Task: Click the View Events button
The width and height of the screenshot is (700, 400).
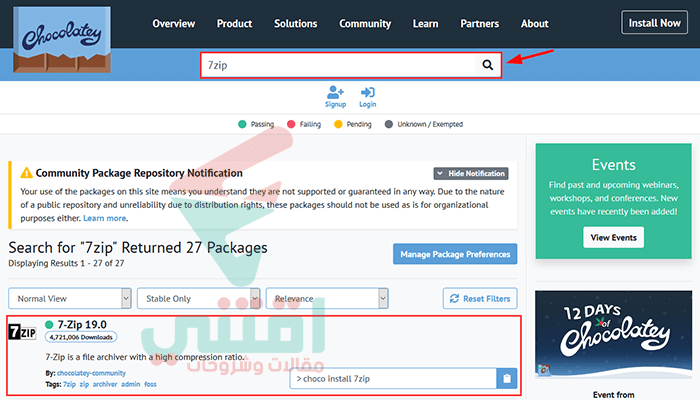Action: pyautogui.click(x=613, y=238)
